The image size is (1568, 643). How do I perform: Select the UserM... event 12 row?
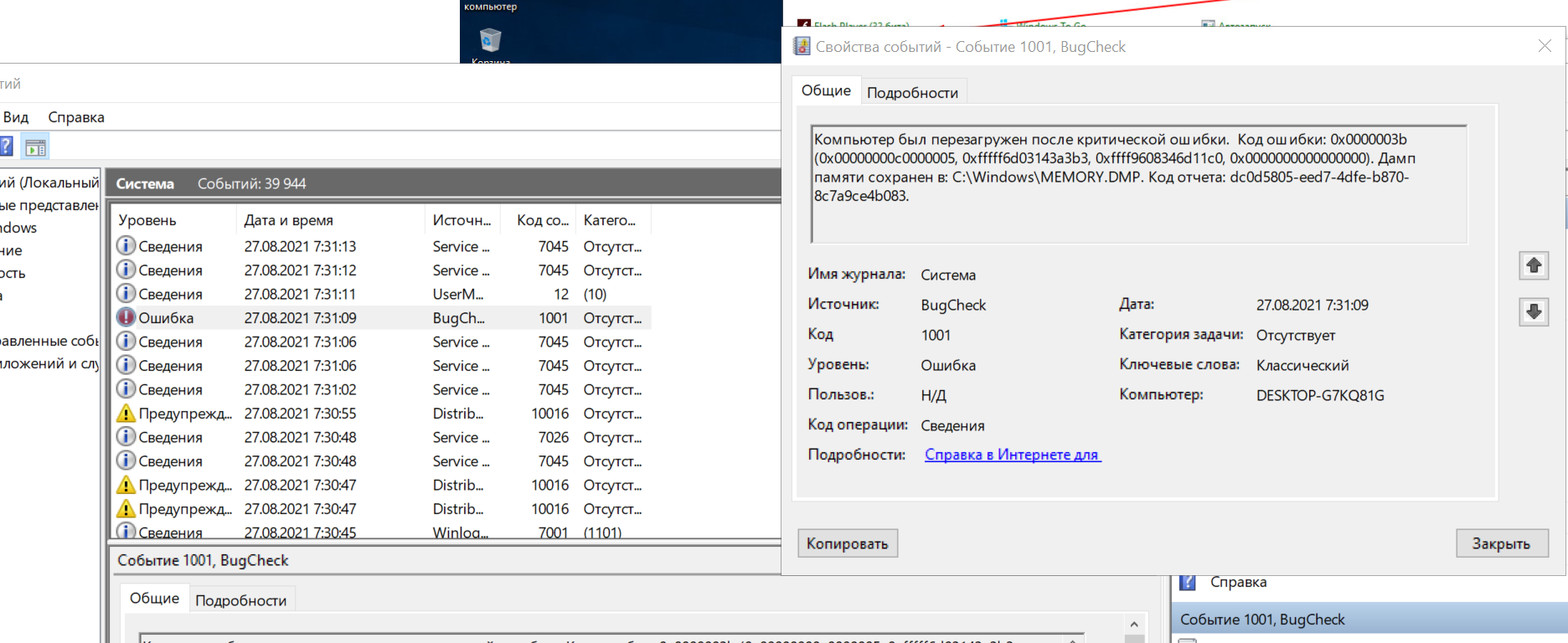click(x=382, y=294)
